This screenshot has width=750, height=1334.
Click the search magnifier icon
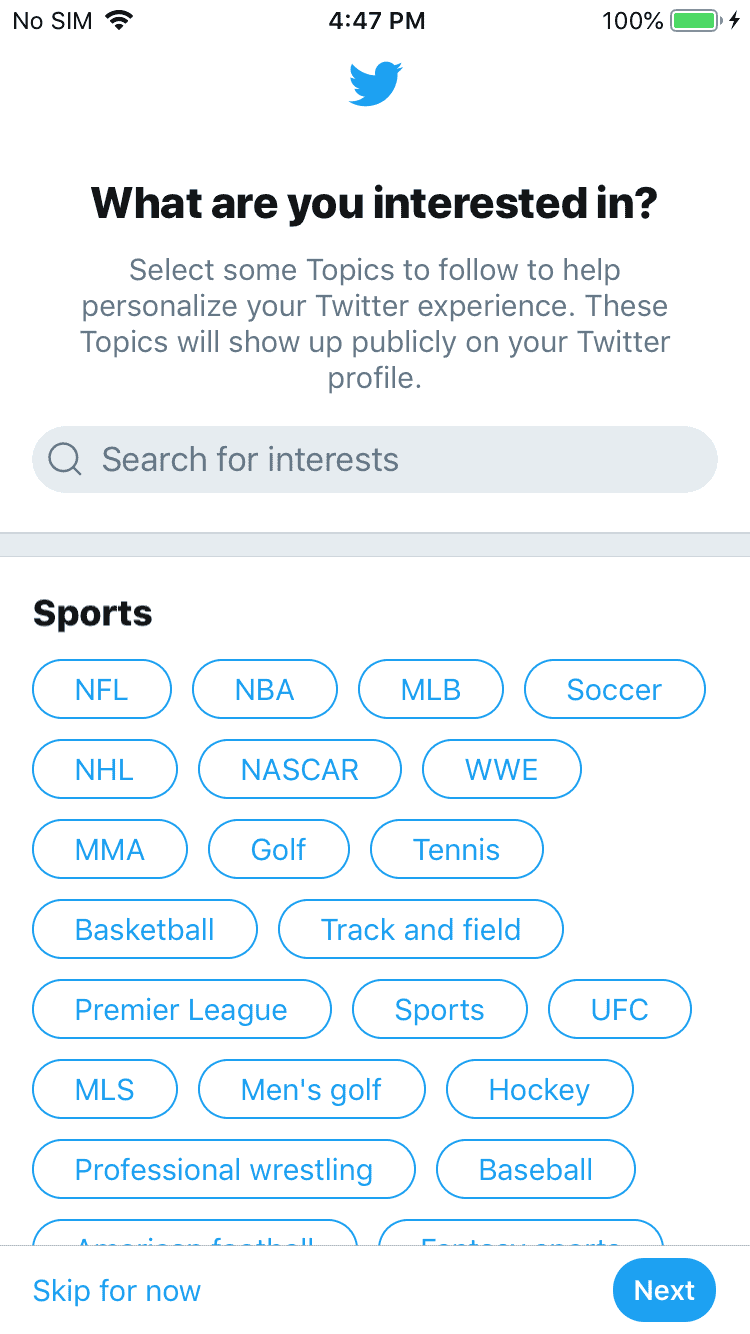[65, 460]
